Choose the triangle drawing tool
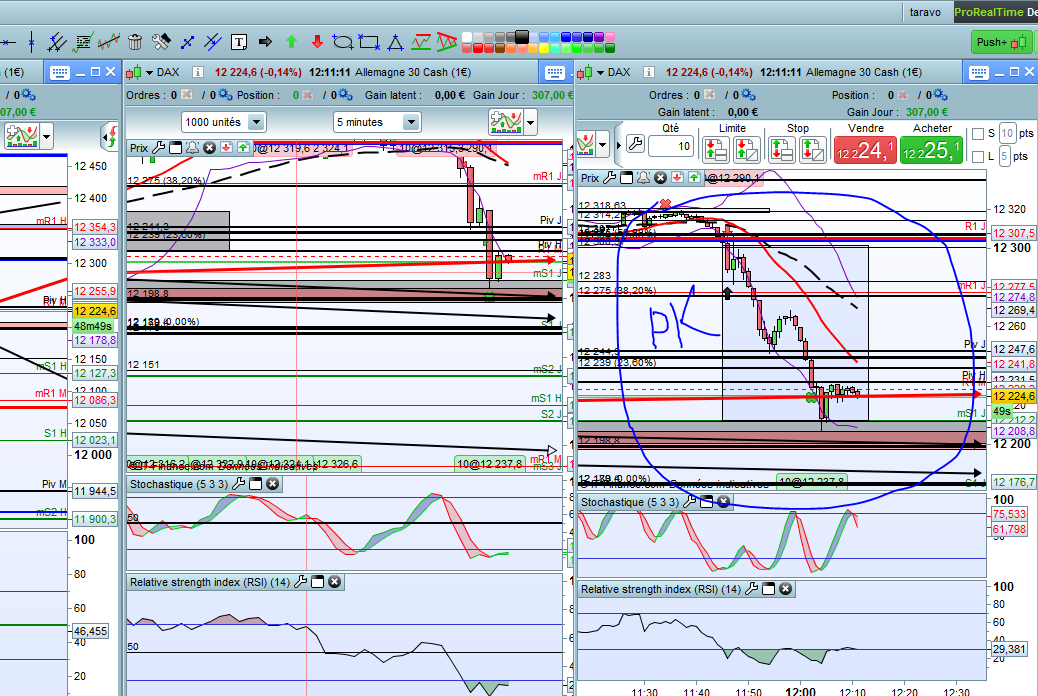 coord(395,42)
